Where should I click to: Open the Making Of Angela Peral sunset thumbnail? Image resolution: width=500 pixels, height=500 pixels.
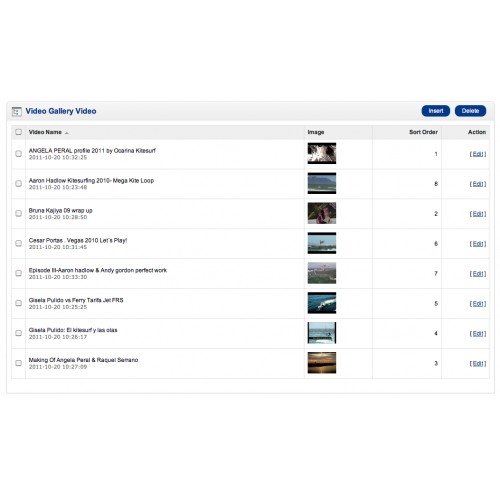[322, 363]
